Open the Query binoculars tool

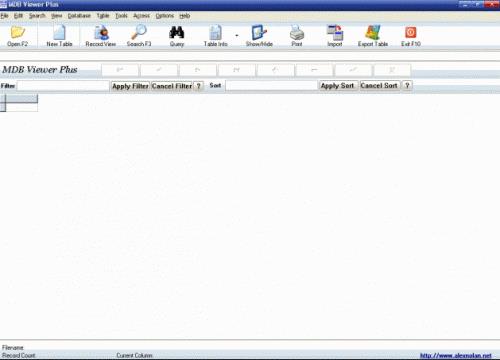[177, 36]
